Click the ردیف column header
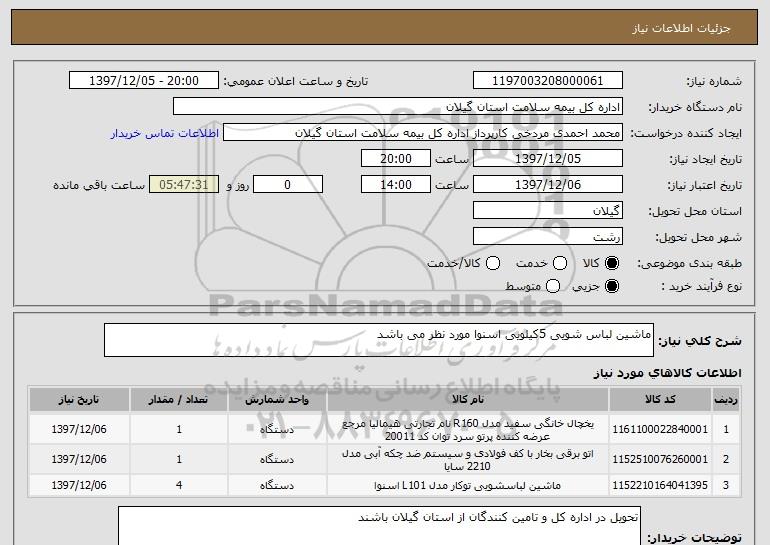 click(726, 400)
